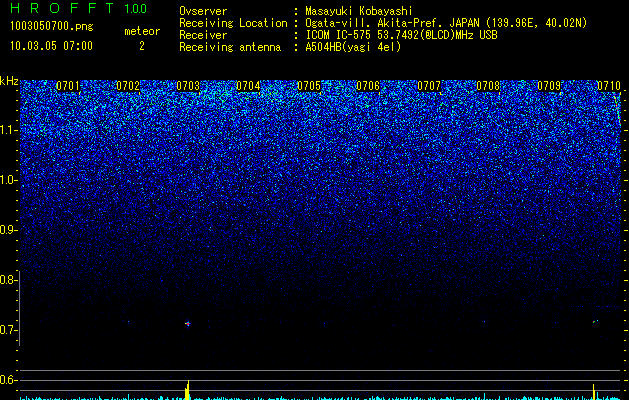Click the 0.6 frequency axis label
The image size is (629, 400).
(x=8, y=380)
